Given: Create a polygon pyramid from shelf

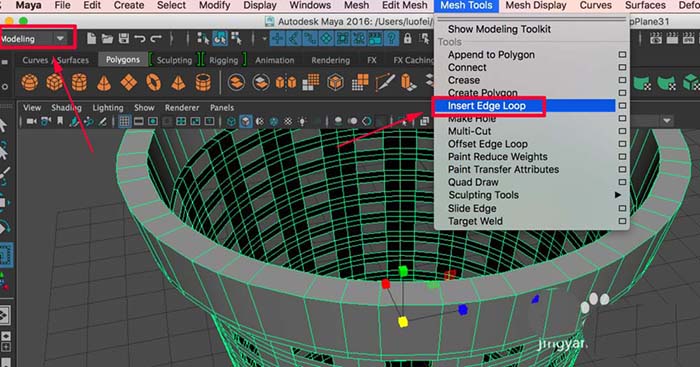Looking at the screenshot, I should click(178, 83).
